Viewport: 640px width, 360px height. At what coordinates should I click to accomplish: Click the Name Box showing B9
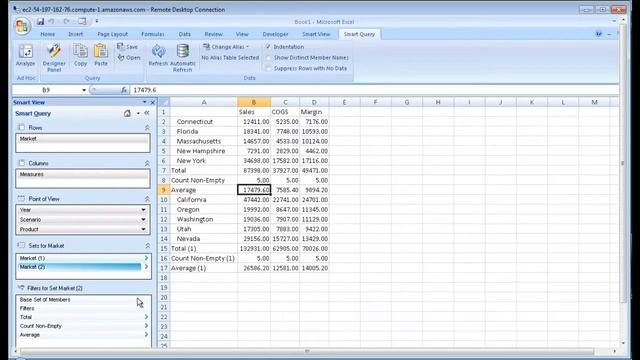coord(46,90)
